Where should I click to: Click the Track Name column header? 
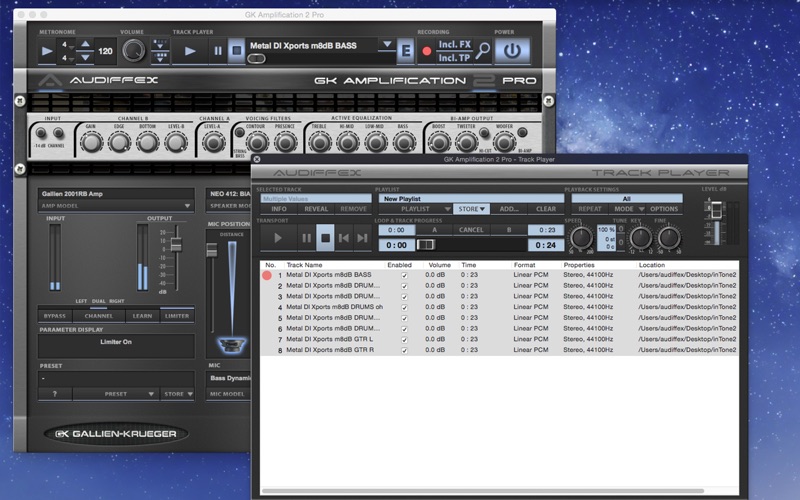(305, 264)
